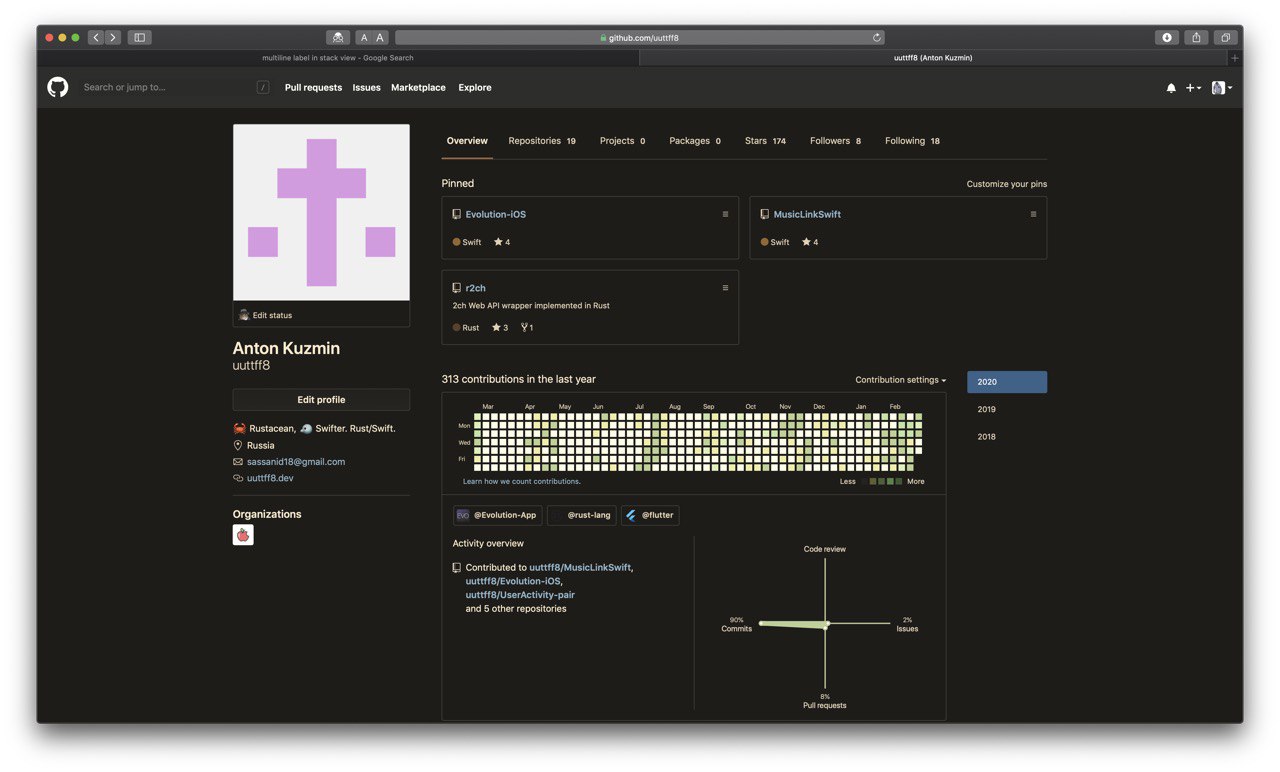1280x772 pixels.
Task: Open the uuttff8.dev website link
Action: pos(270,478)
